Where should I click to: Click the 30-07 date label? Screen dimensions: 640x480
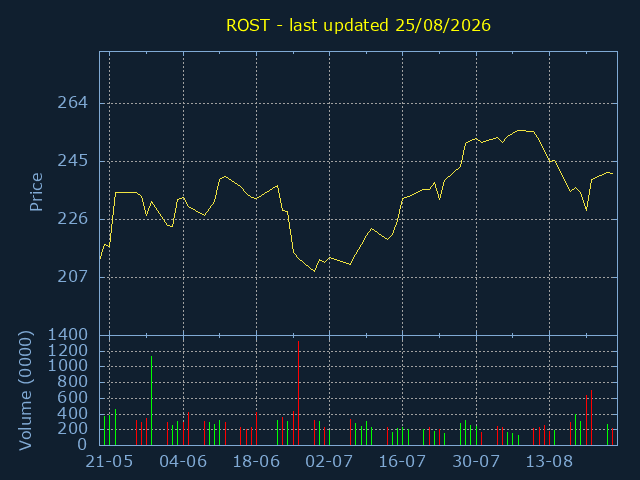pos(476,462)
